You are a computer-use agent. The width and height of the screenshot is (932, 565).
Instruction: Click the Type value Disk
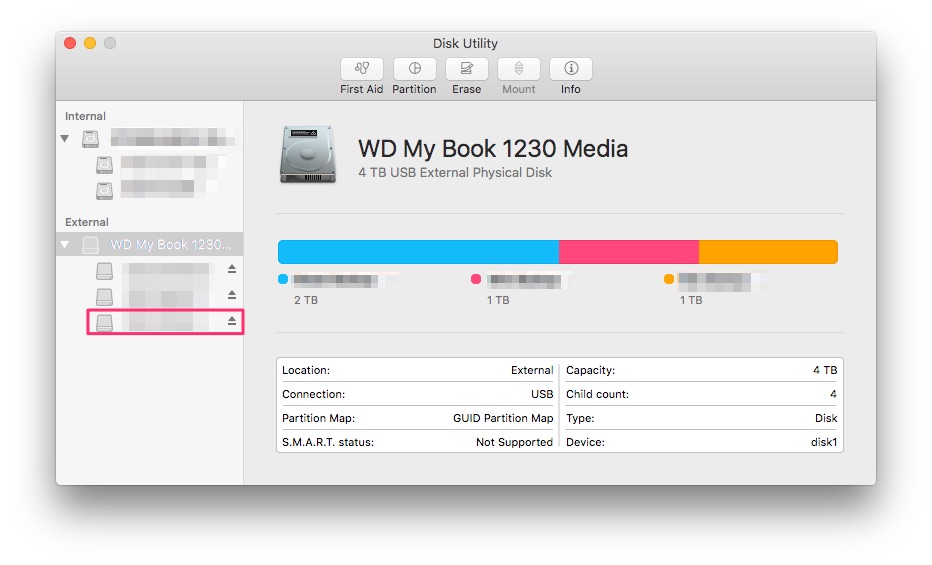[x=826, y=418]
